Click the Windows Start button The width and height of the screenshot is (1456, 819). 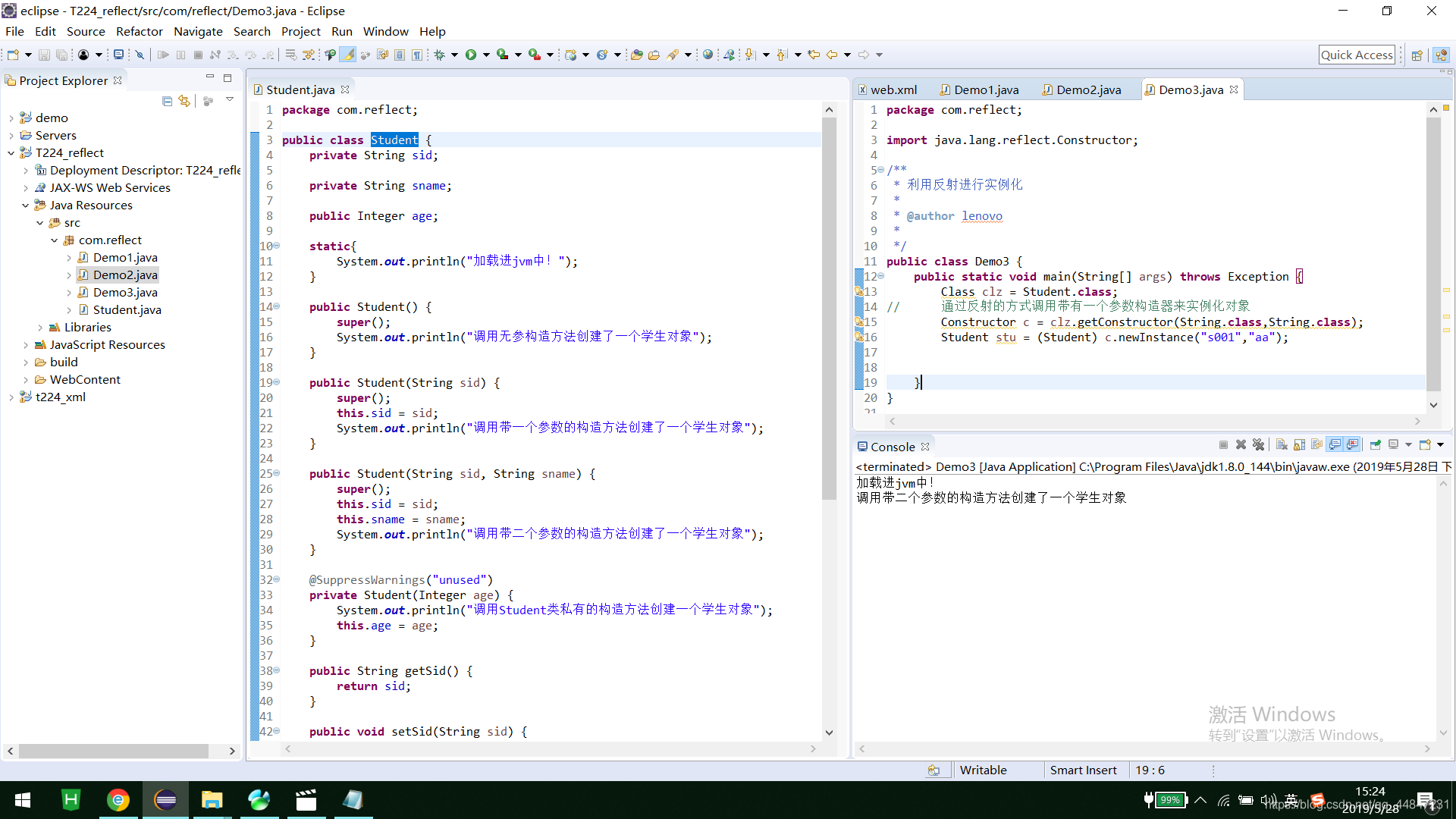[23, 800]
